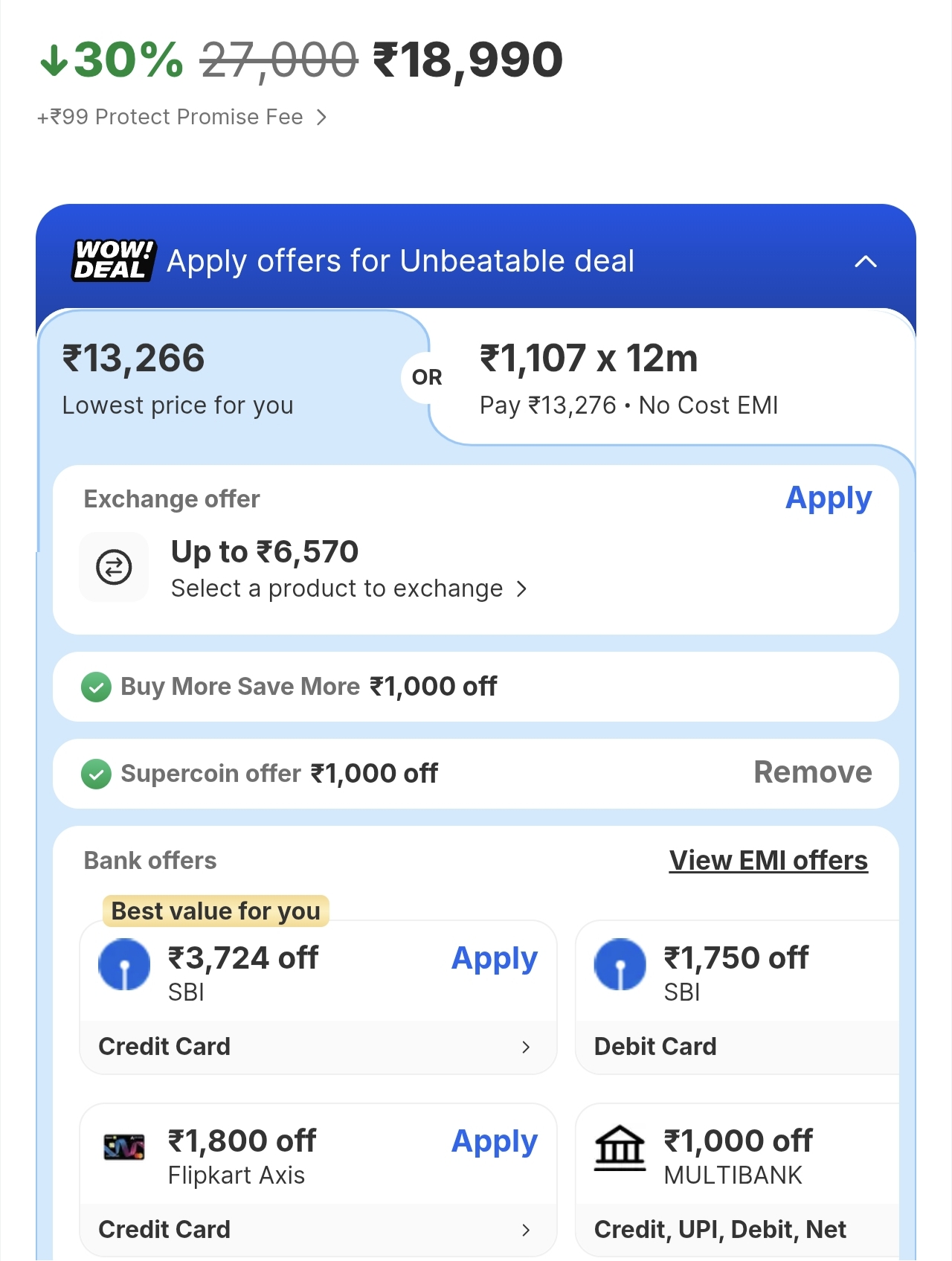This screenshot has height=1261, width=952.
Task: Tap the MULTIBANK bank building icon
Action: [x=620, y=1147]
